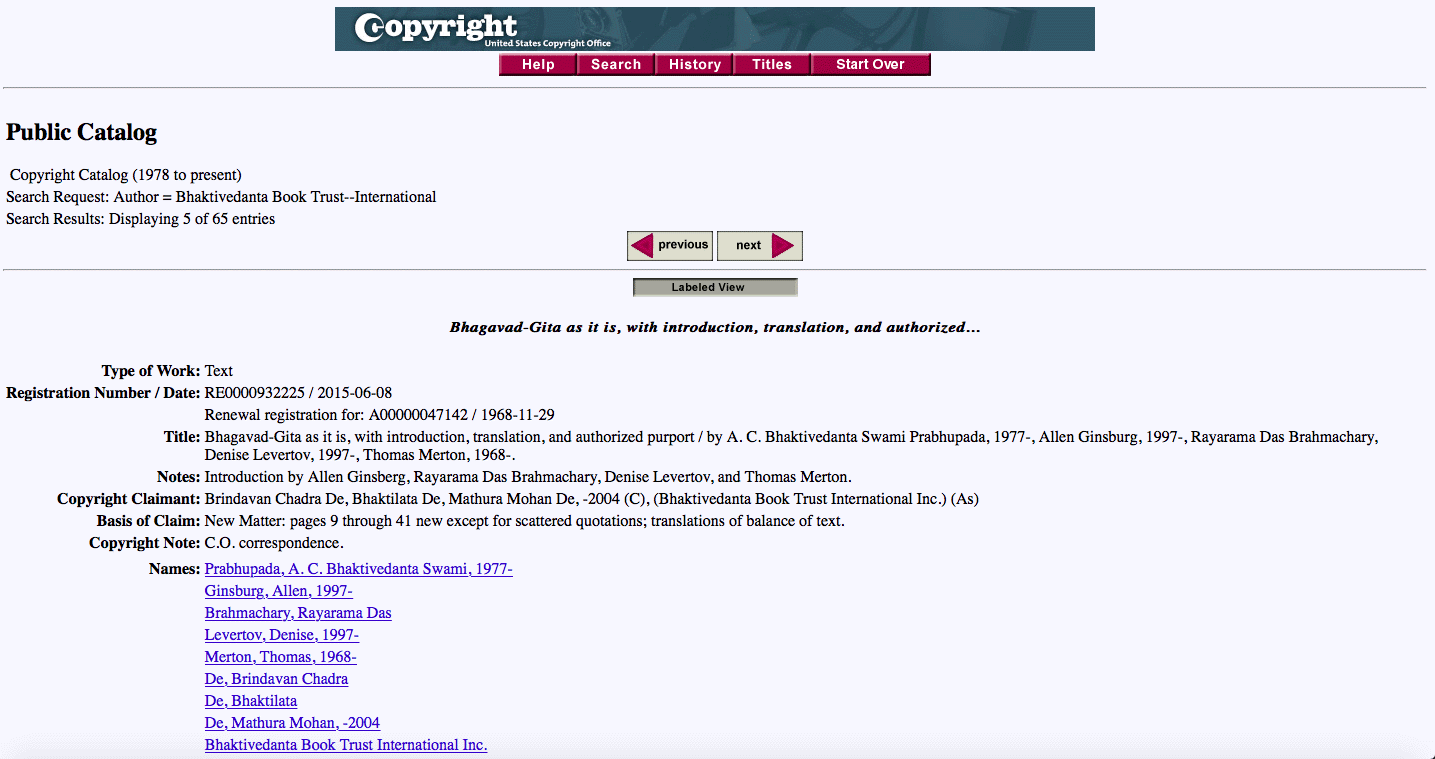Click the Search Request Author line
The height and width of the screenshot is (759, 1435).
coord(221,197)
